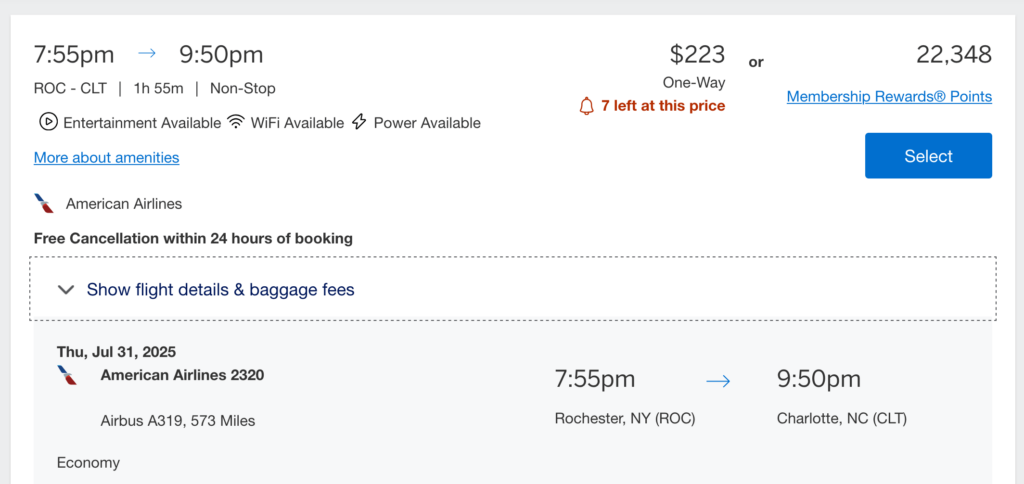
Task: Click the red price alert bell icon
Action: [x=587, y=106]
